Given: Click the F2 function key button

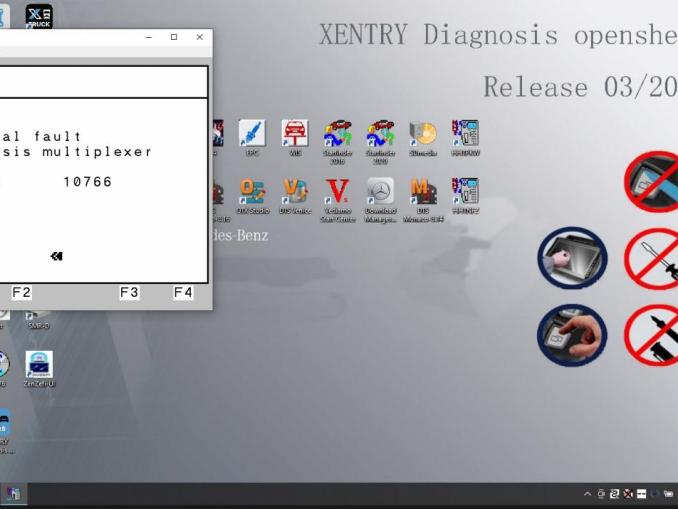Looking at the screenshot, I should point(21,292).
